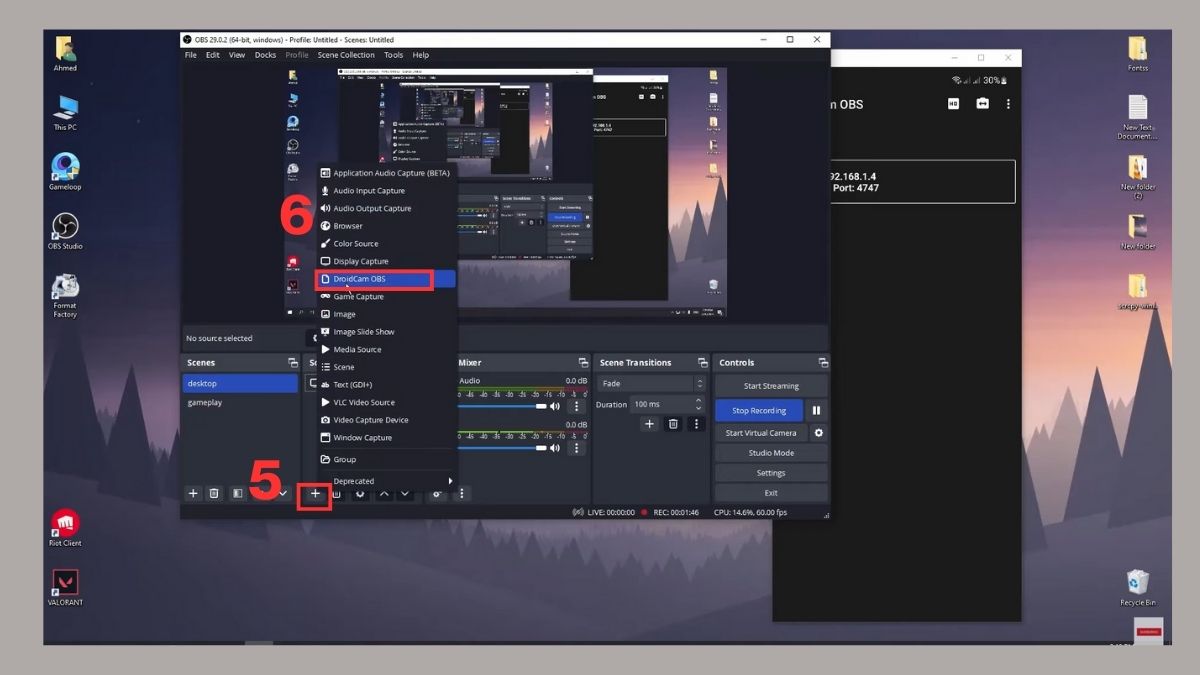This screenshot has width=1200, height=675.
Task: Undock the Audio Mixer panel
Action: [583, 363]
